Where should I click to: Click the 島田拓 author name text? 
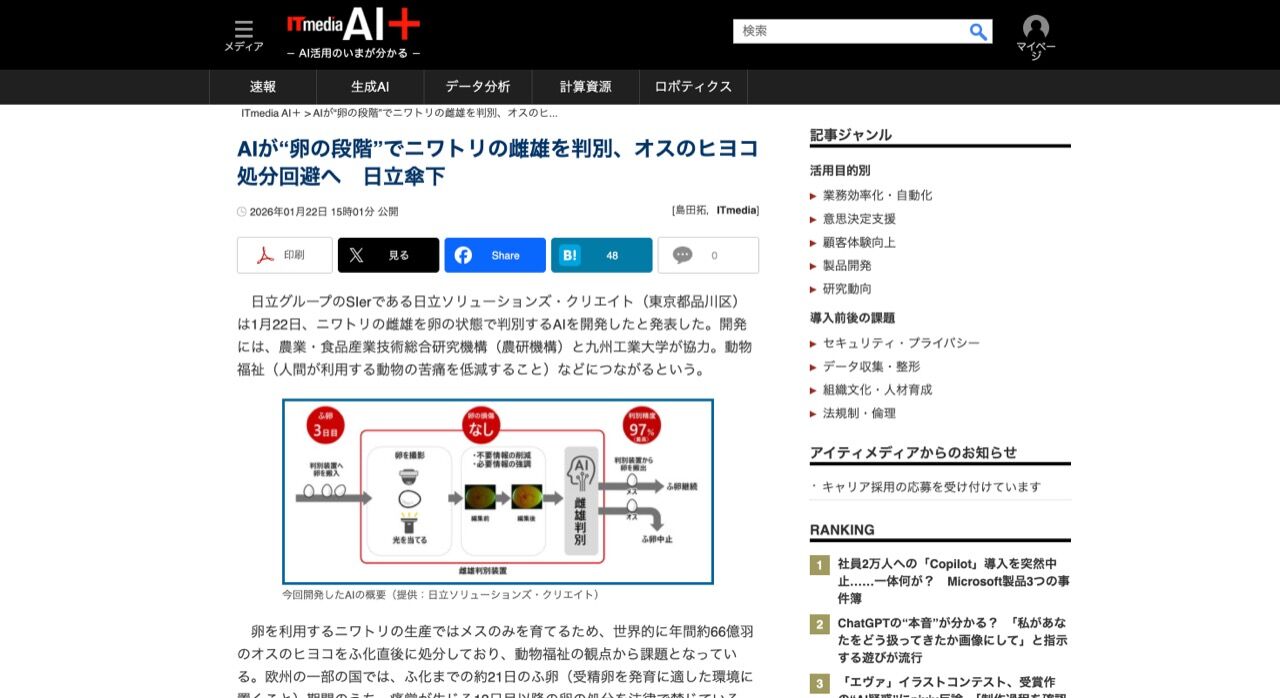pos(690,210)
